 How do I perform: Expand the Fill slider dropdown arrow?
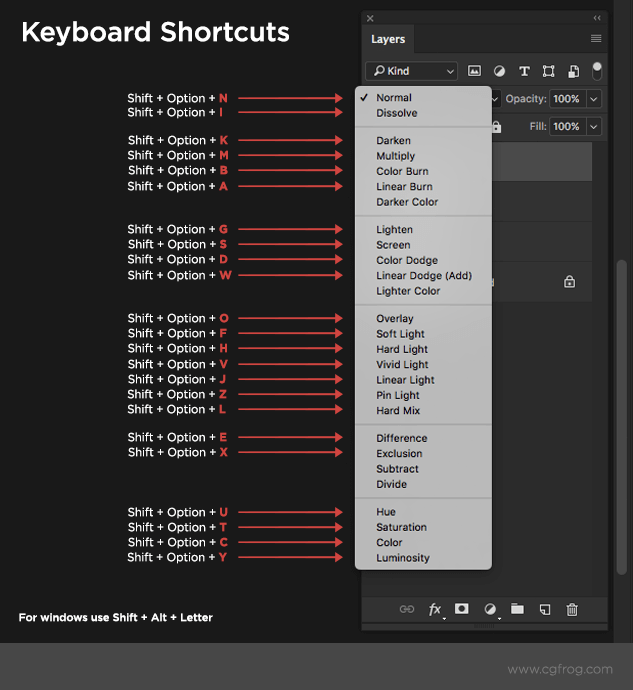point(594,127)
